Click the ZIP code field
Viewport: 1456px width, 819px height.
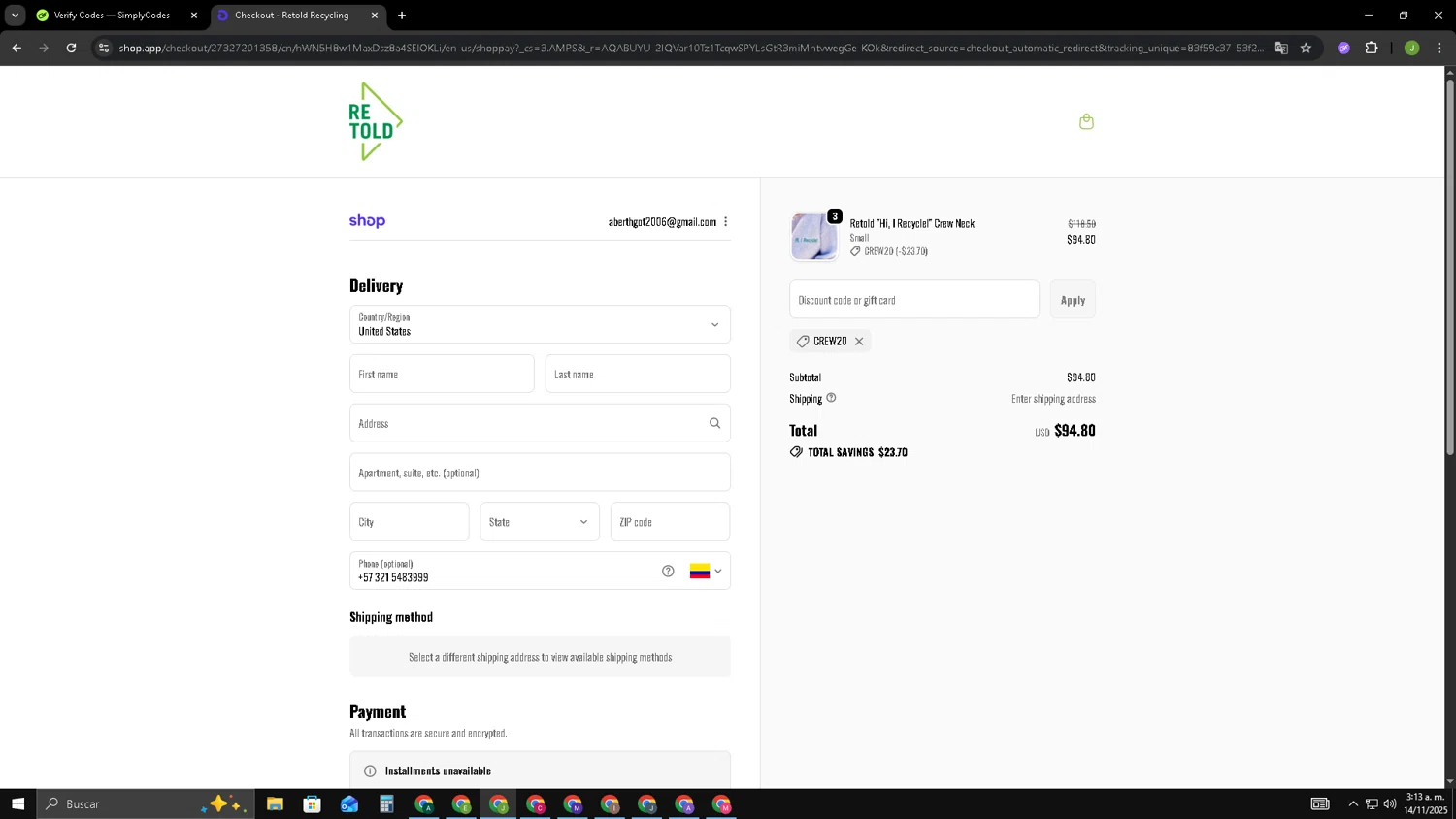click(670, 522)
